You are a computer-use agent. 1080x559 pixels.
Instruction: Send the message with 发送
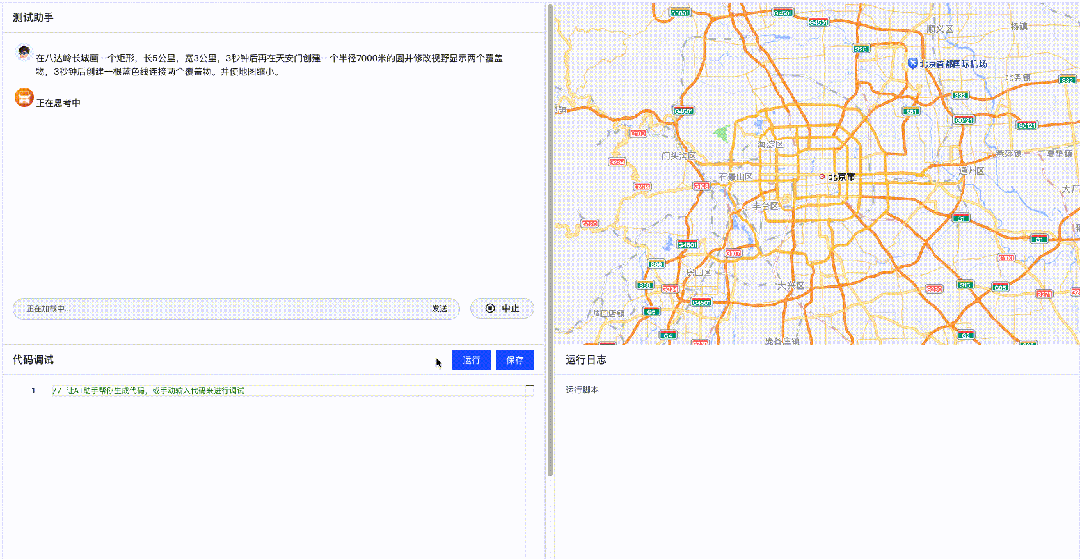pos(439,308)
